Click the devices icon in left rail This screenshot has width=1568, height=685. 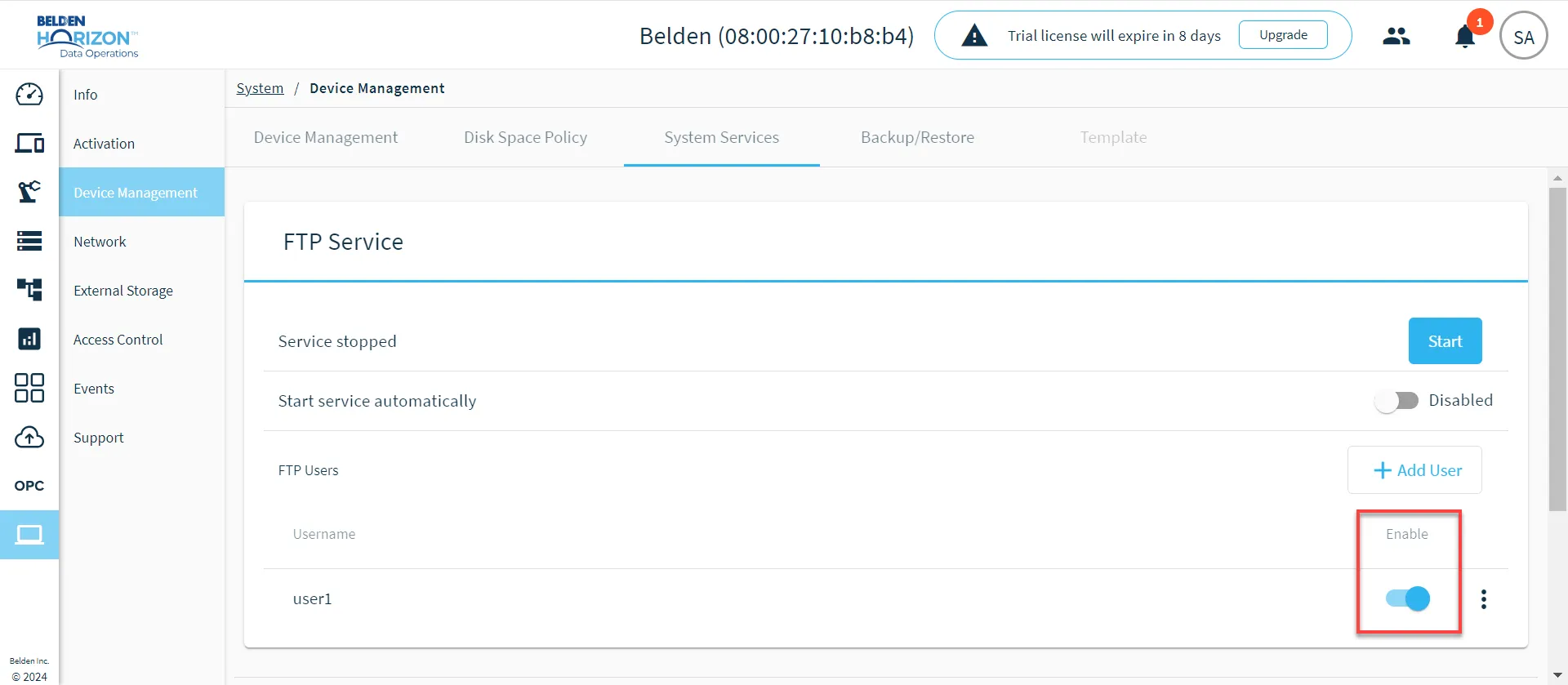coord(29,144)
